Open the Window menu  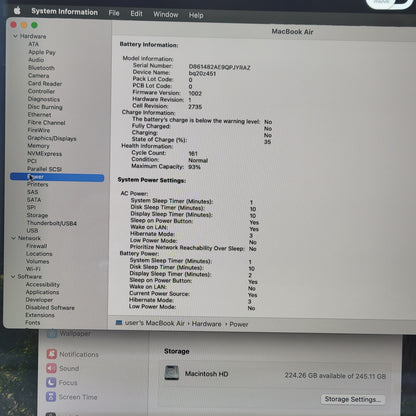tap(166, 14)
